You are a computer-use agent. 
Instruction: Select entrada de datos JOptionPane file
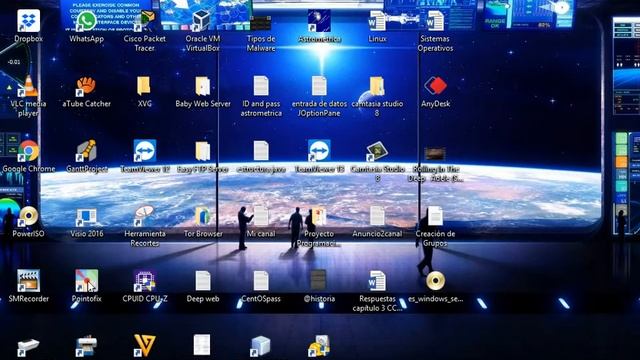[x=319, y=96]
